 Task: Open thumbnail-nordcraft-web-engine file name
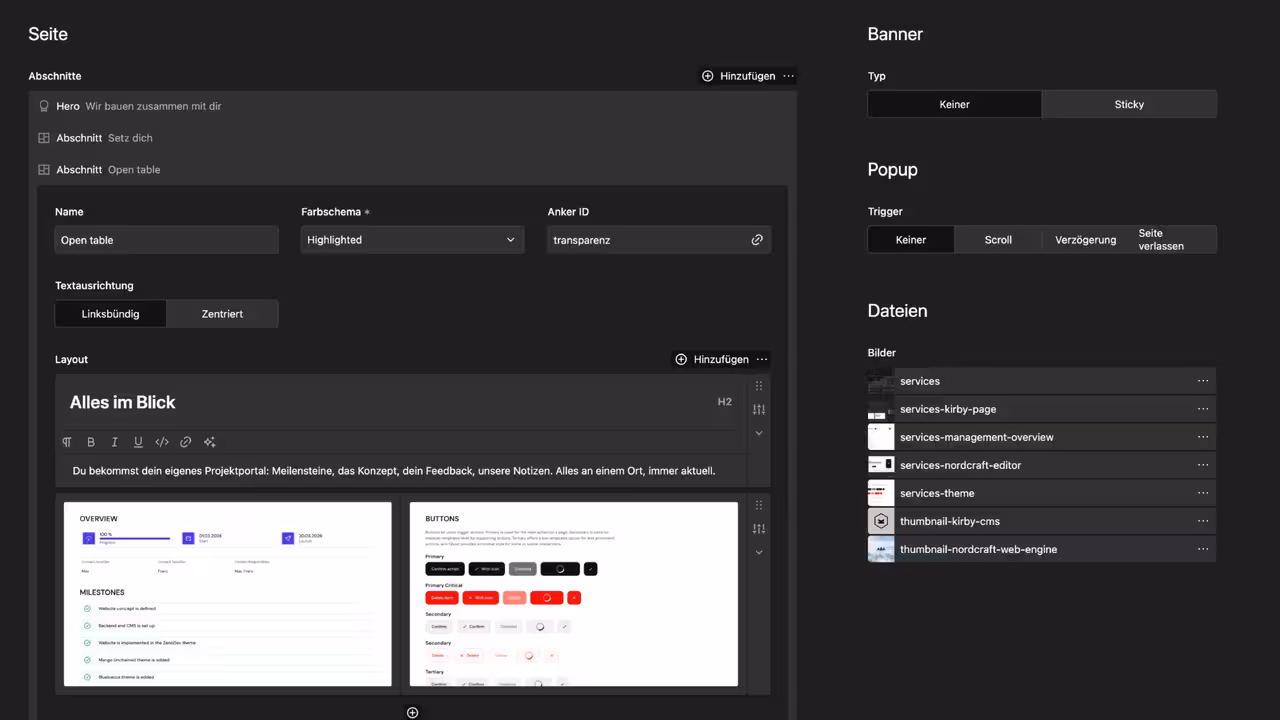[x=978, y=549]
